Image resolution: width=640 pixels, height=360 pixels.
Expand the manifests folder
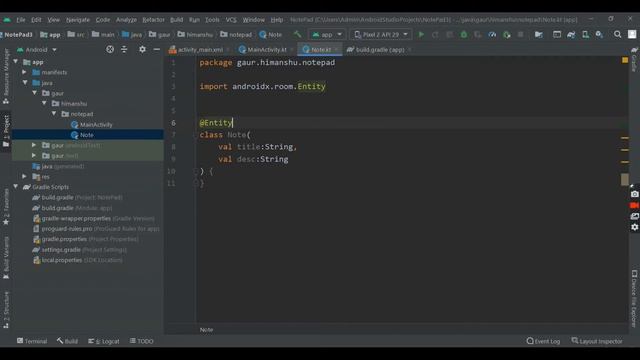click(x=24, y=72)
